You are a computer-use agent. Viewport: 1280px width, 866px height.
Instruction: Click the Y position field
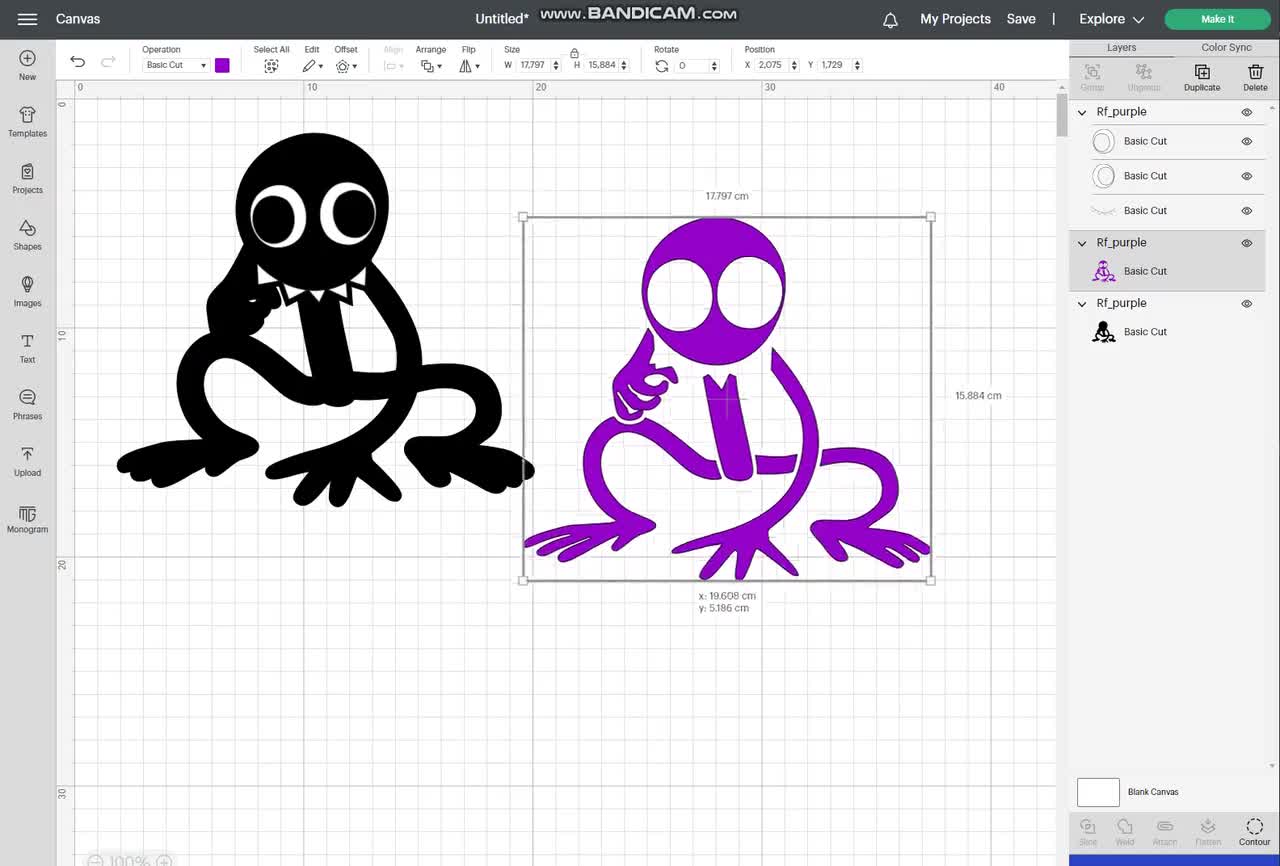tap(833, 65)
